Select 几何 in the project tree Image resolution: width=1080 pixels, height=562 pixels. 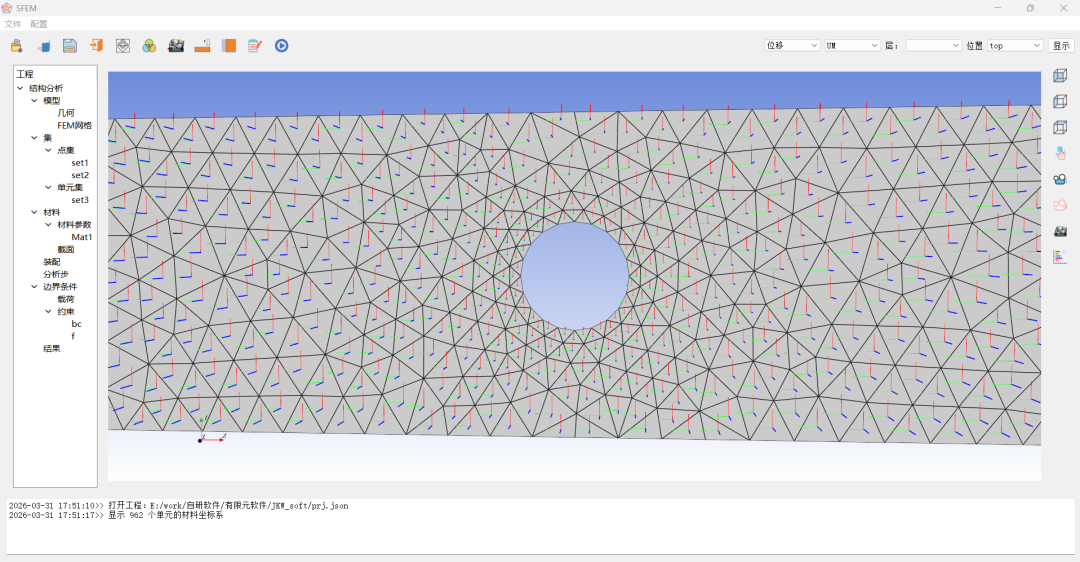tap(65, 113)
